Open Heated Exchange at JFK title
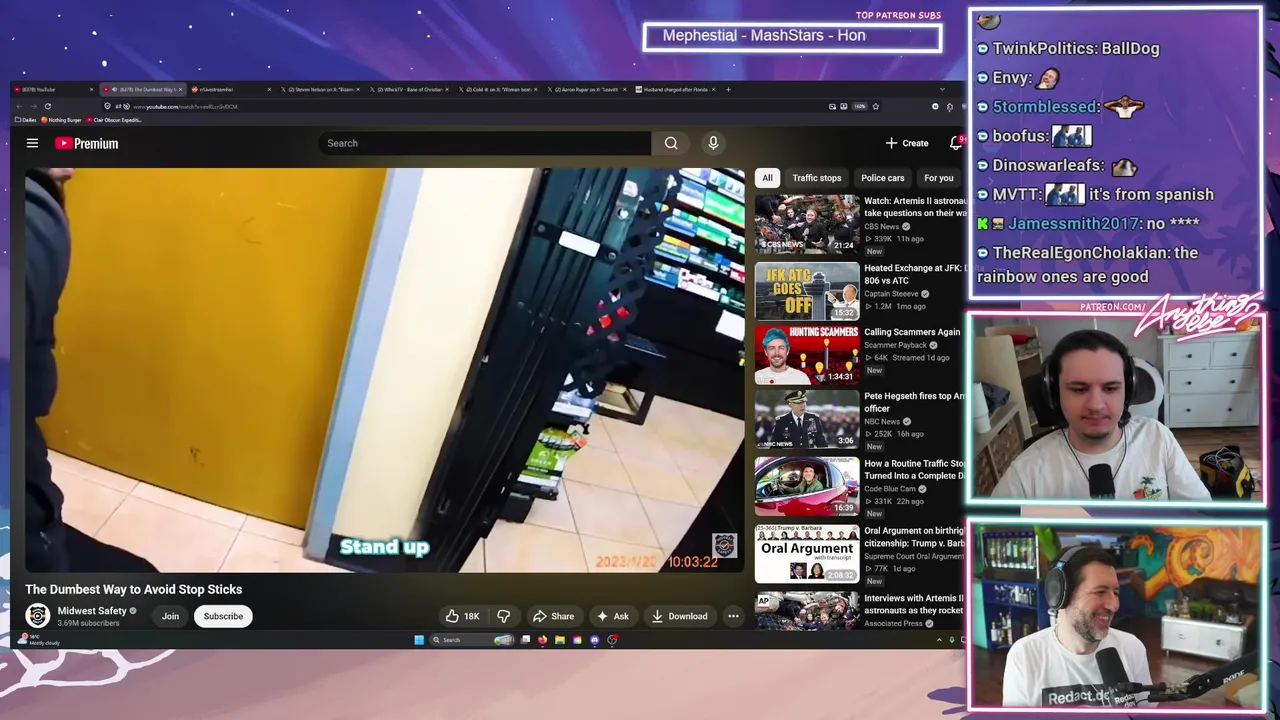 [915, 274]
